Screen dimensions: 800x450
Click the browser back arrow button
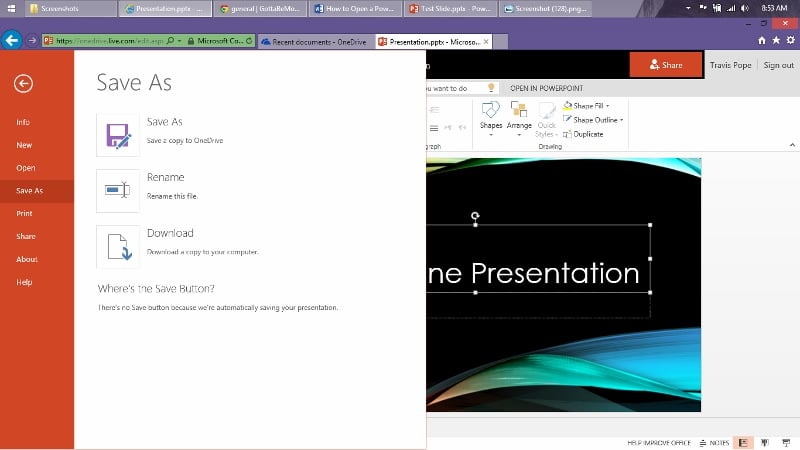[x=12, y=40]
